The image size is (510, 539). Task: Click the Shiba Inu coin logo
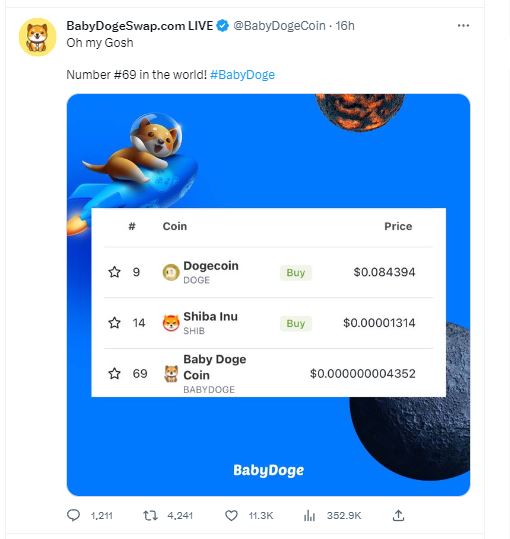pyautogui.click(x=171, y=323)
